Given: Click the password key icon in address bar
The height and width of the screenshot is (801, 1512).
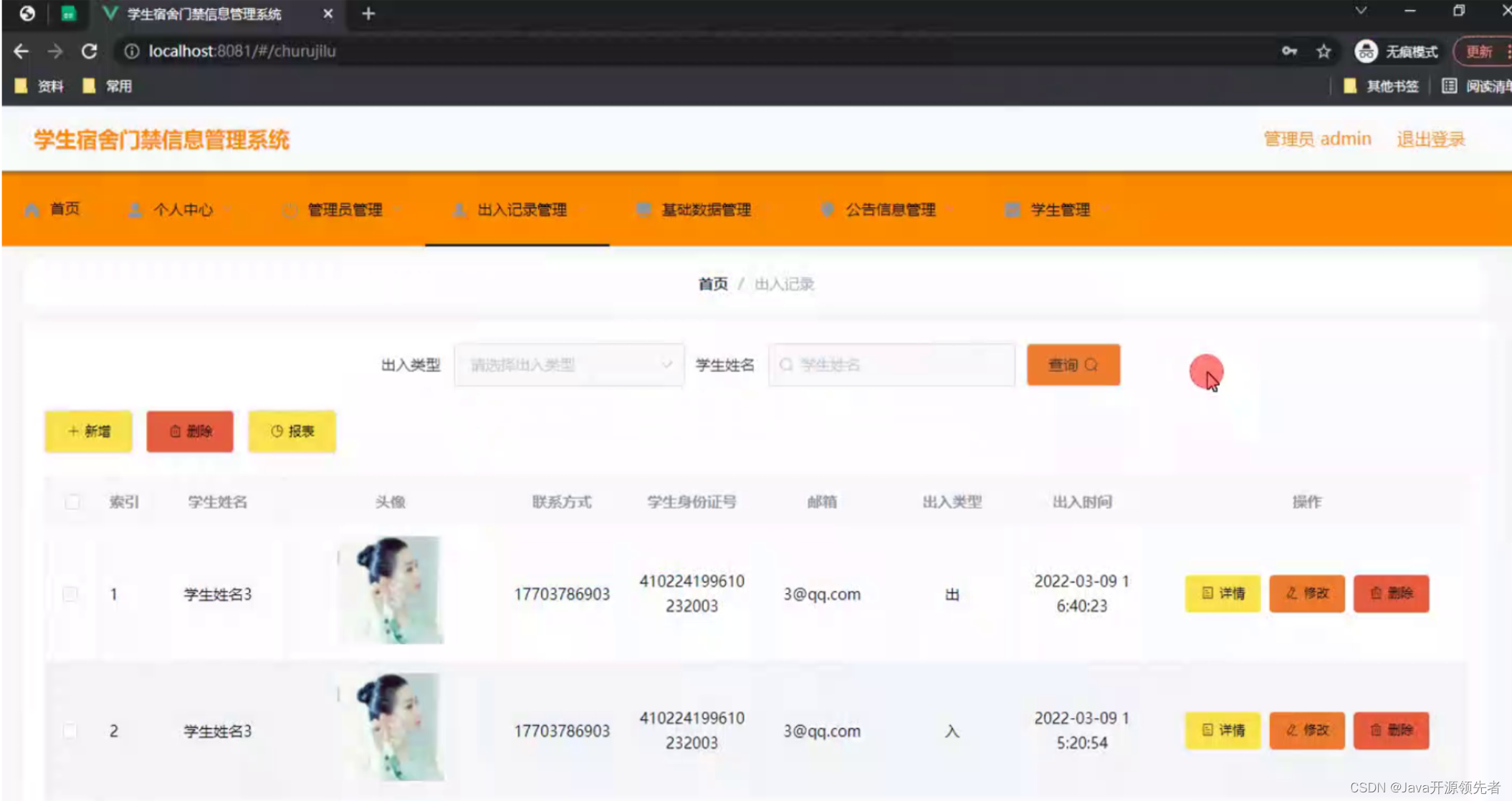Looking at the screenshot, I should (x=1289, y=52).
